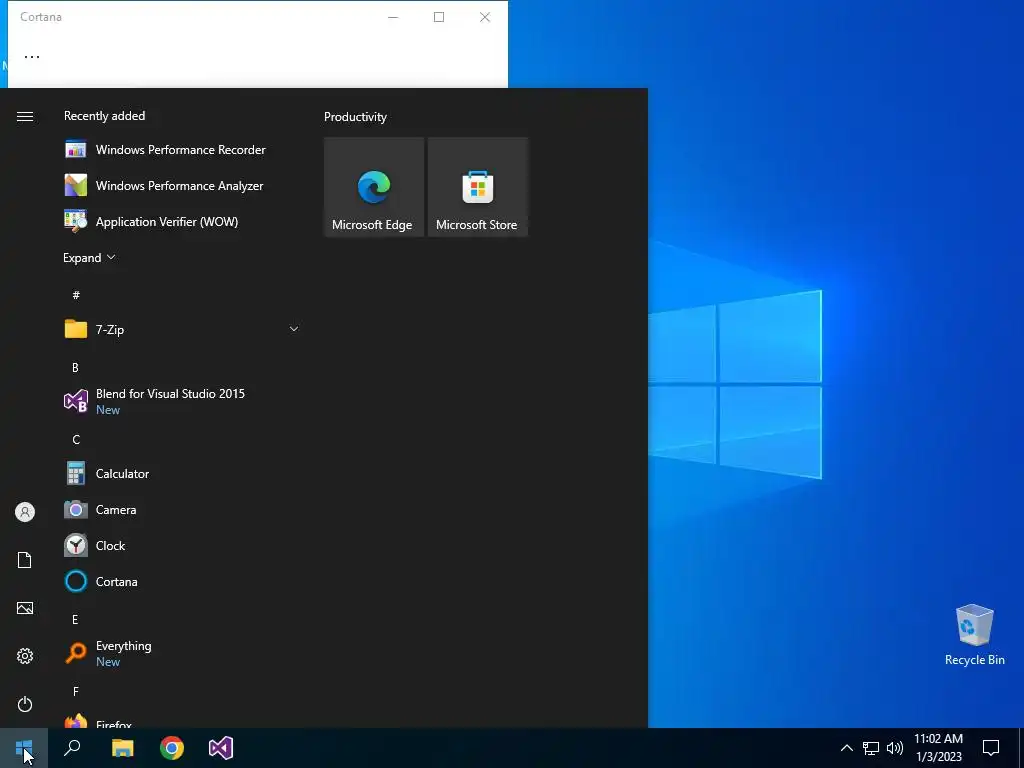Viewport: 1024px width, 768px height.
Task: Open Application Verifier (WOW)
Action: (182, 221)
